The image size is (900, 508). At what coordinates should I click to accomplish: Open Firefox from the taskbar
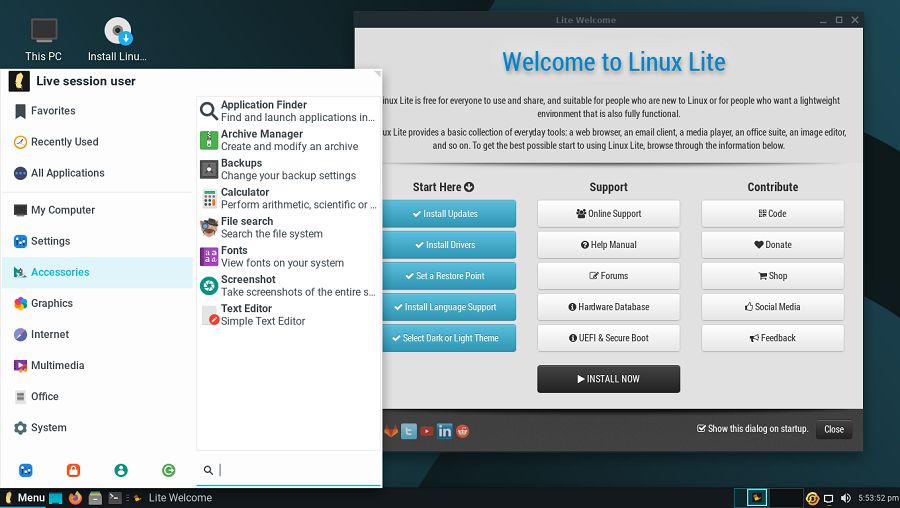(x=75, y=498)
